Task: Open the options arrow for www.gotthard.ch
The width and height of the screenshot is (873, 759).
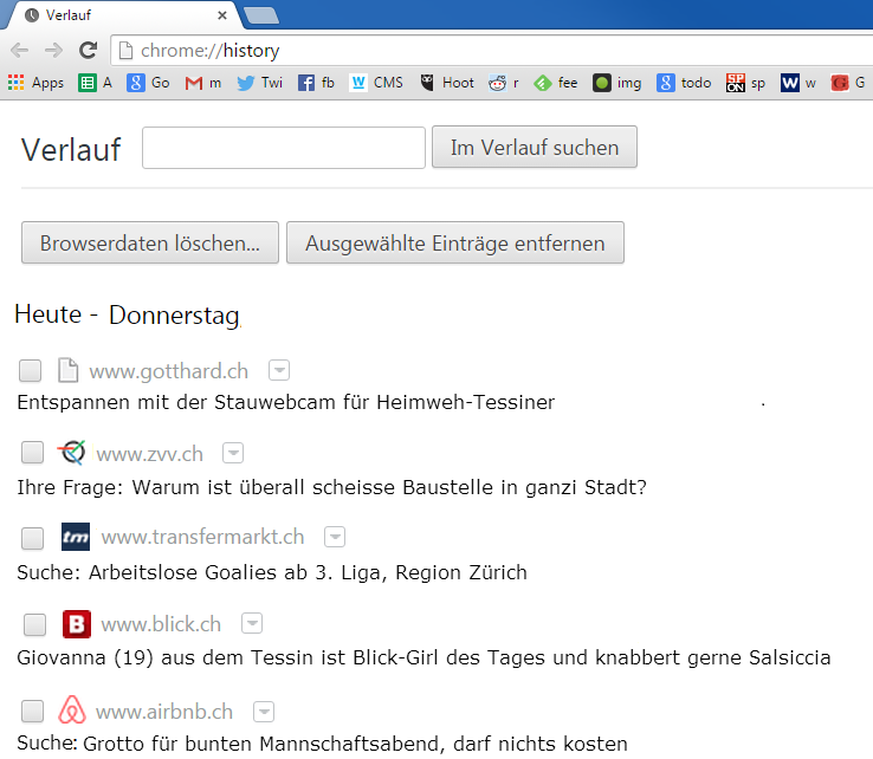Action: tap(279, 371)
